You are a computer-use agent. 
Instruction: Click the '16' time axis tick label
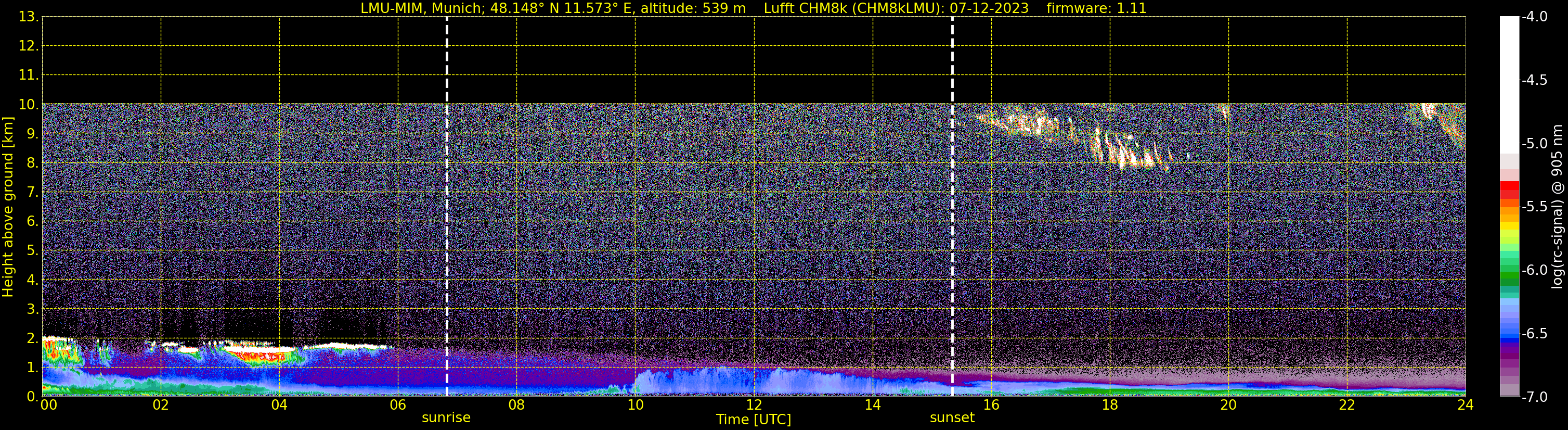tap(992, 406)
